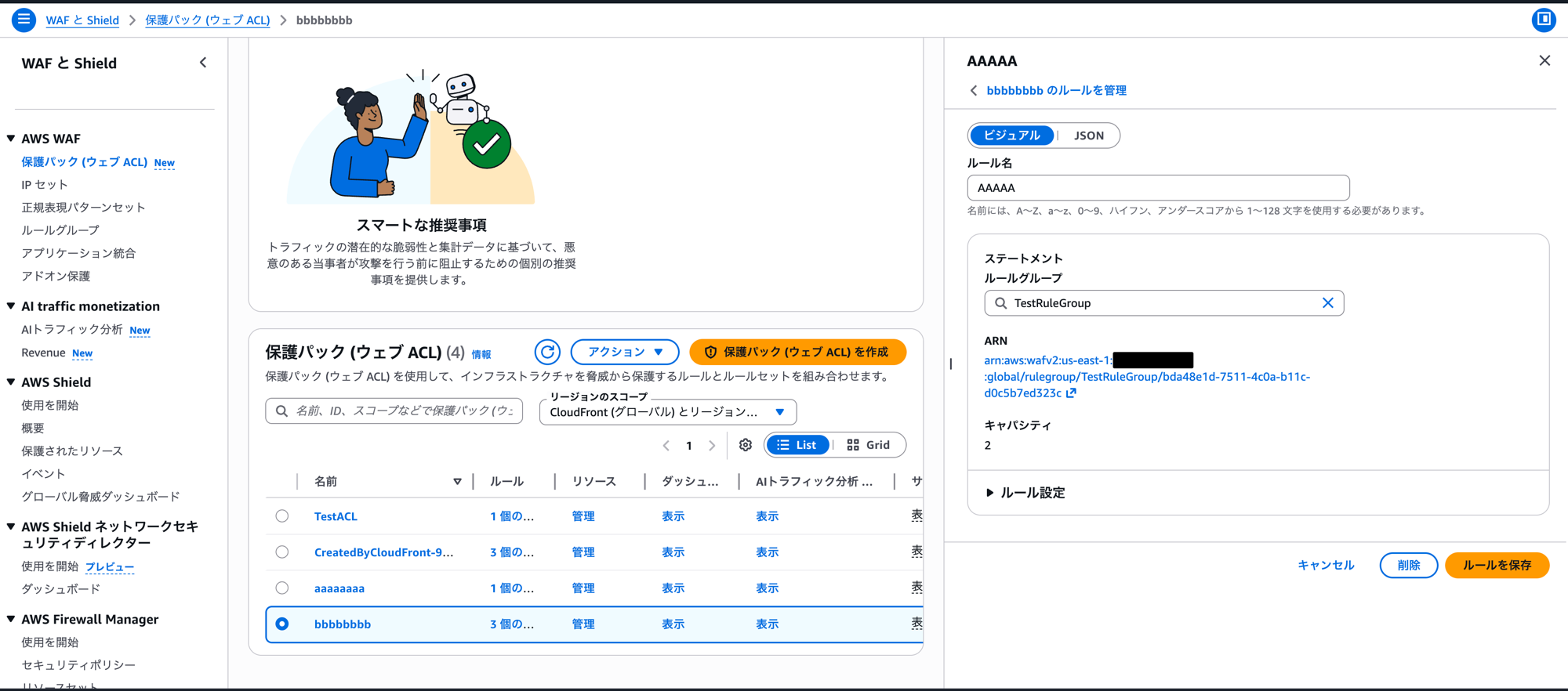Open the アクション dropdown
The height and width of the screenshot is (691, 1568).
tap(625, 352)
